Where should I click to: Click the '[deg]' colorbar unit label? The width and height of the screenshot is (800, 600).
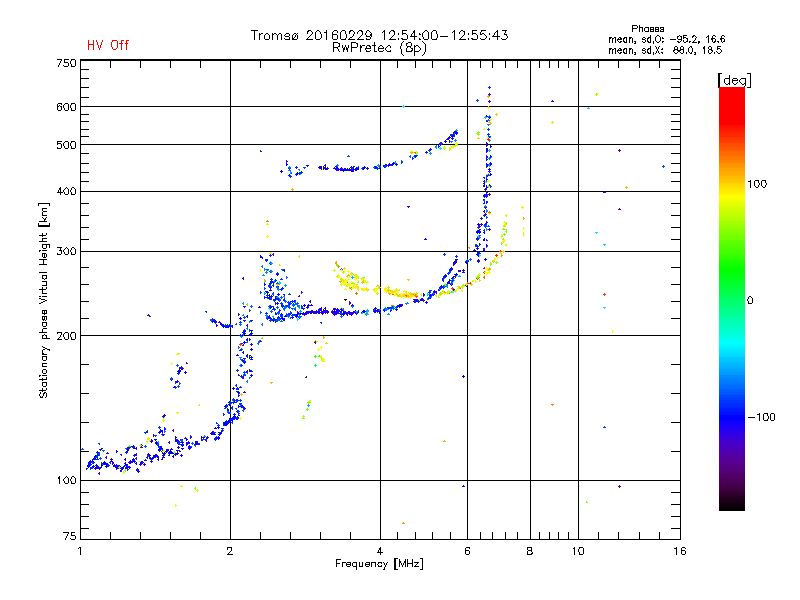click(734, 80)
